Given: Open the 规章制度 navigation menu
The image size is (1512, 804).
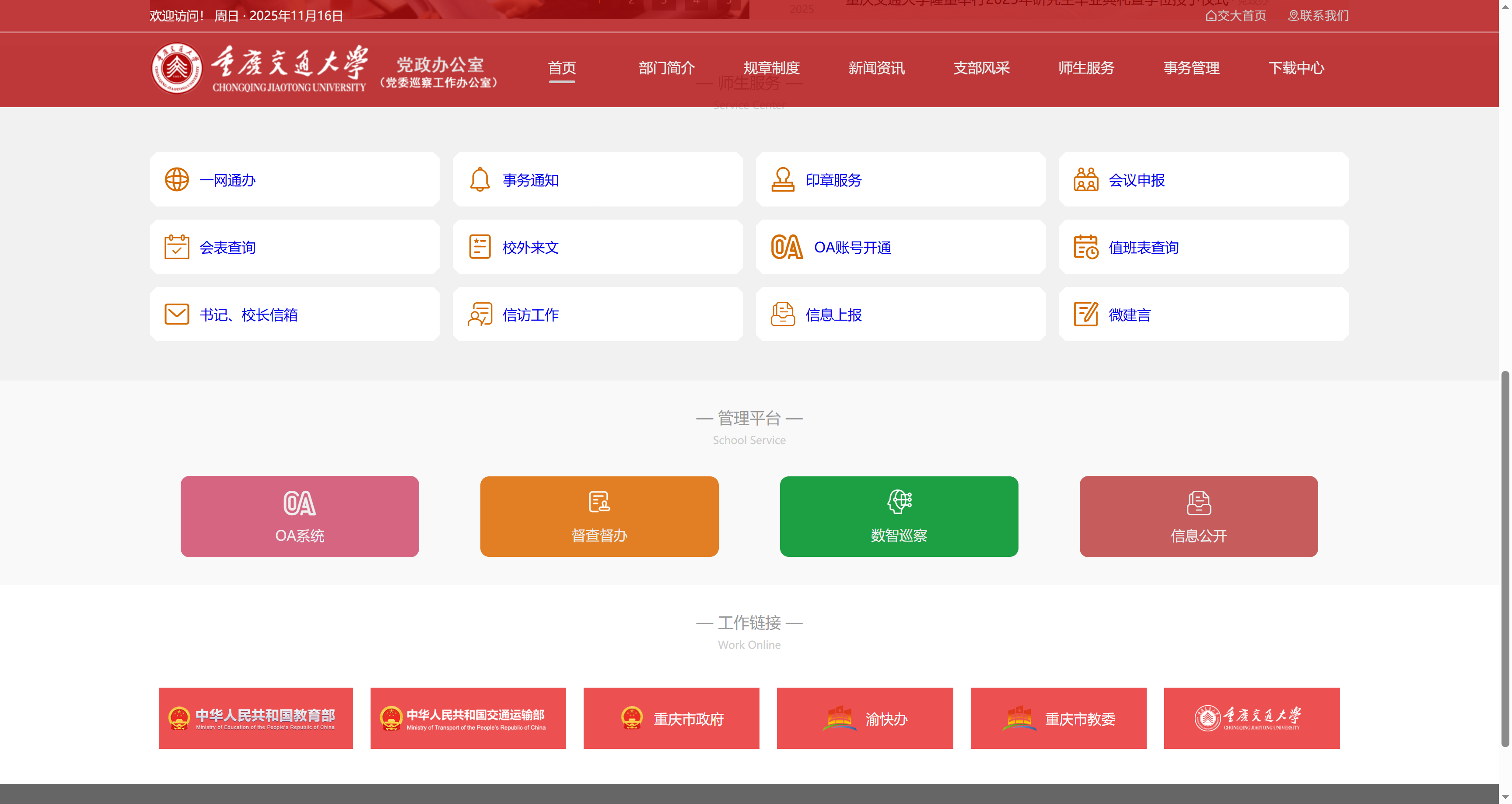Looking at the screenshot, I should [771, 68].
